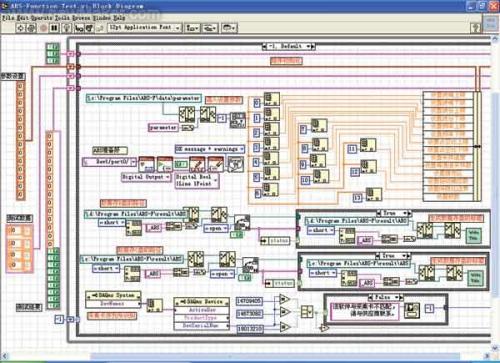Open the Operate menu

pyautogui.click(x=42, y=17)
